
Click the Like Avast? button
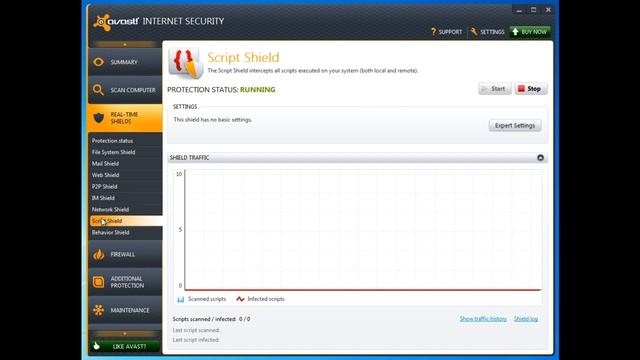point(124,346)
